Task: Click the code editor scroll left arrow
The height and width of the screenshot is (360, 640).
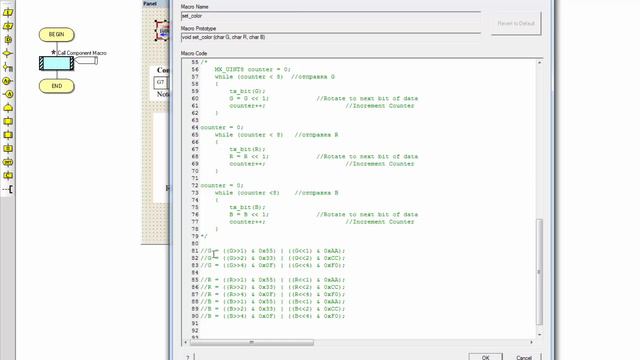Action: point(186,342)
